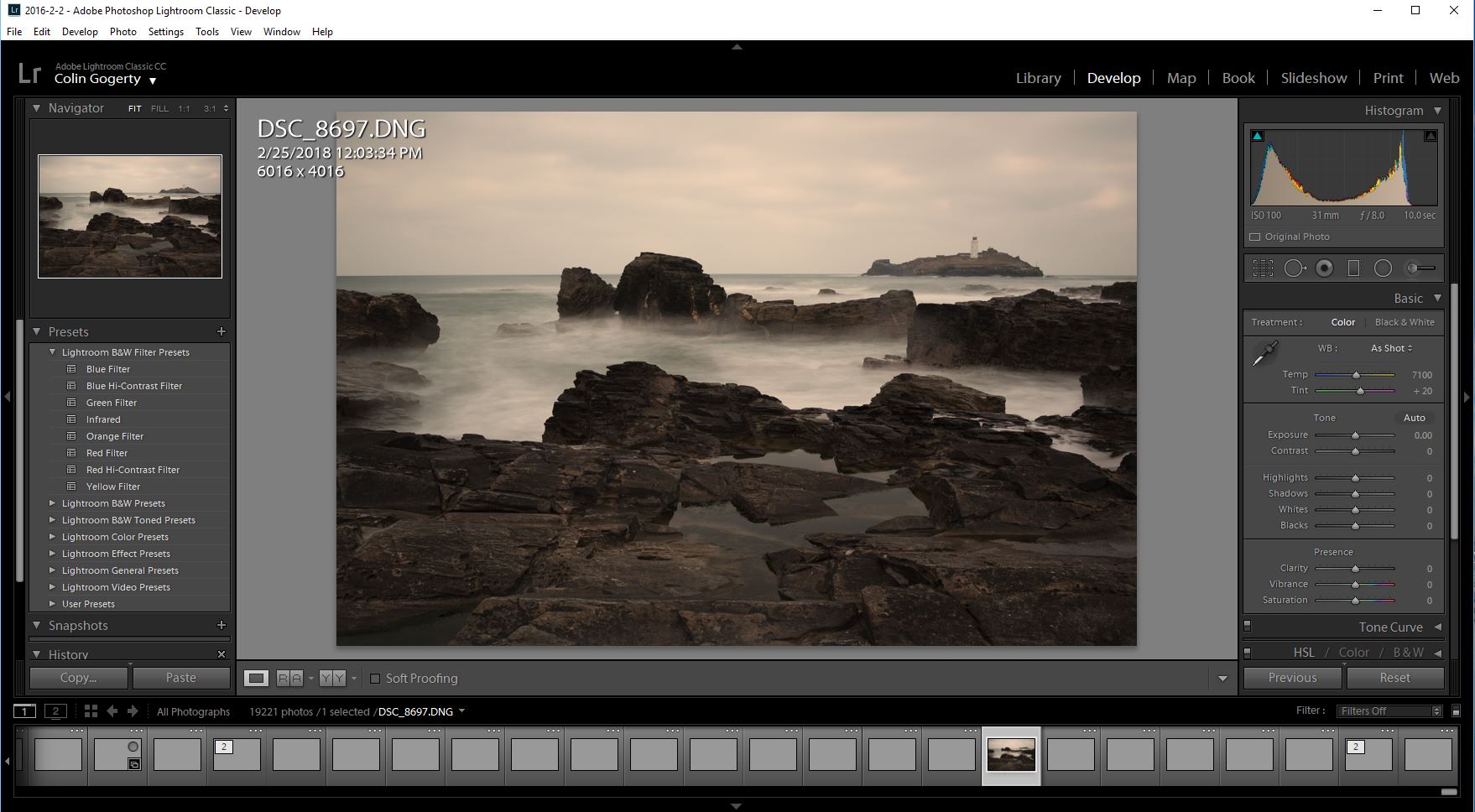Click the Auto tone button
This screenshot has height=812, width=1475.
(1415, 418)
